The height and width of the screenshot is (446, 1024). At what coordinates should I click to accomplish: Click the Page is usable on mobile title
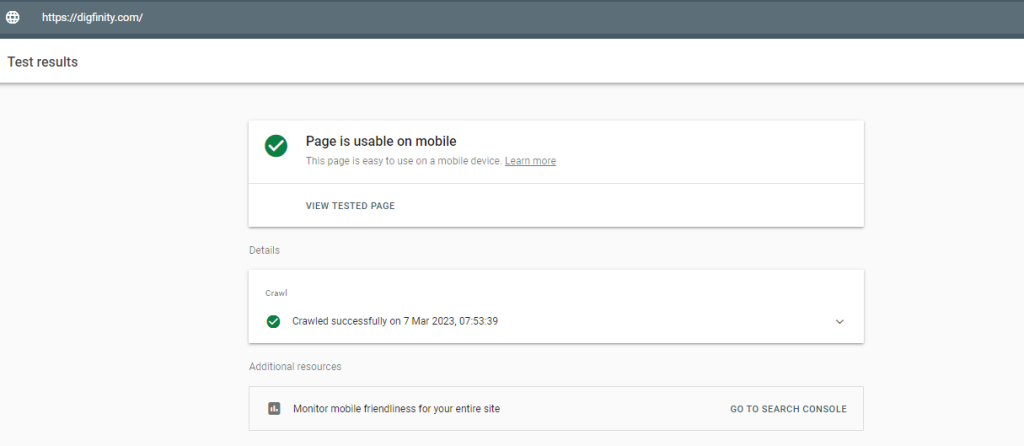tap(381, 141)
